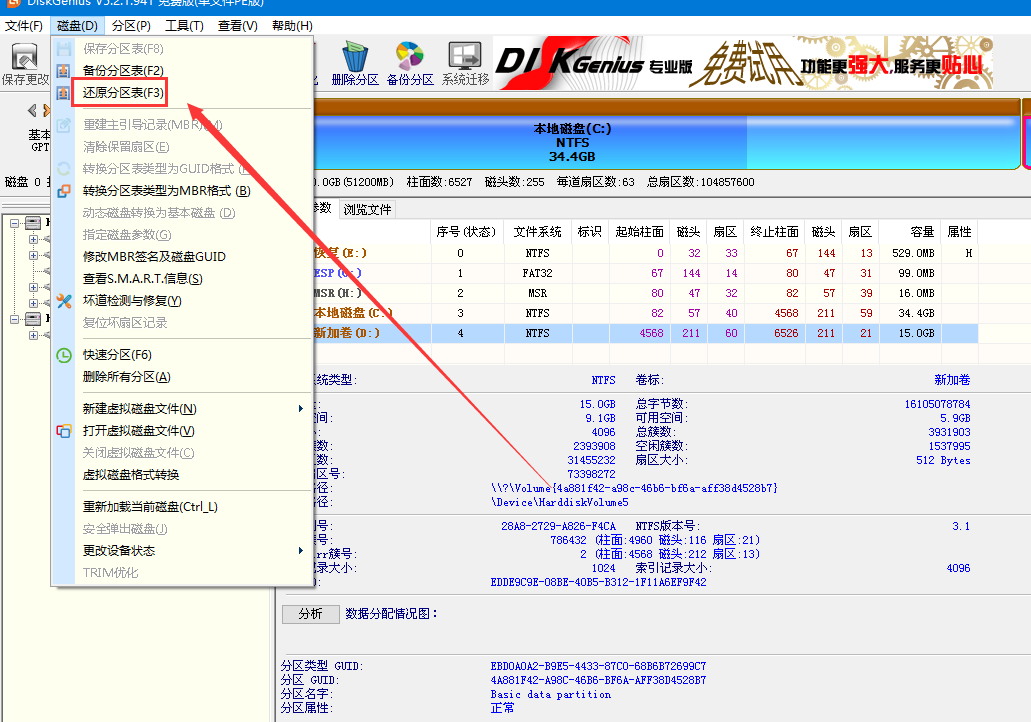Collapse the first hard disk tree node
The height and width of the screenshot is (722, 1031).
(14, 223)
